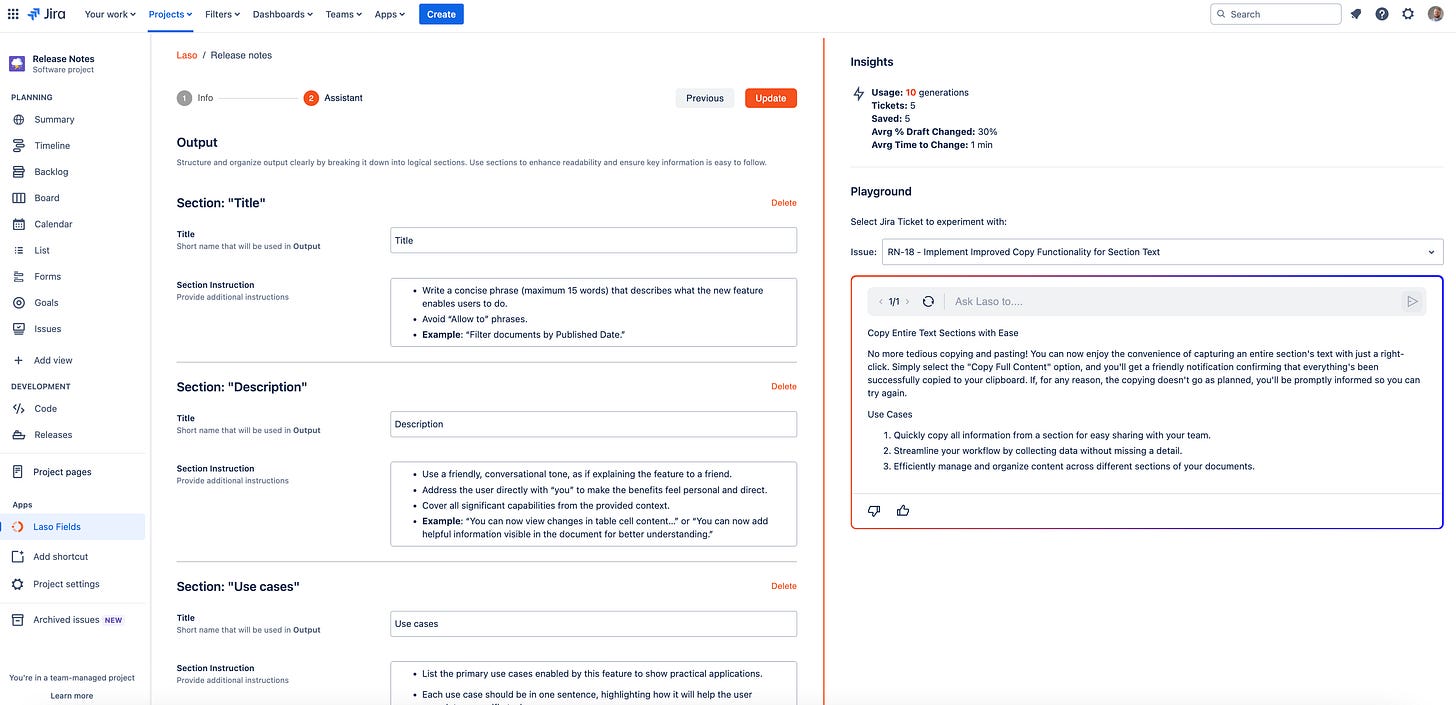Click the Use cases section name input
The height and width of the screenshot is (705, 1456).
pos(593,624)
